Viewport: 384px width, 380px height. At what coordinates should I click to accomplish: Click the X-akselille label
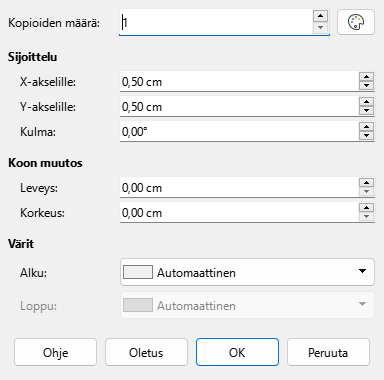[48, 82]
